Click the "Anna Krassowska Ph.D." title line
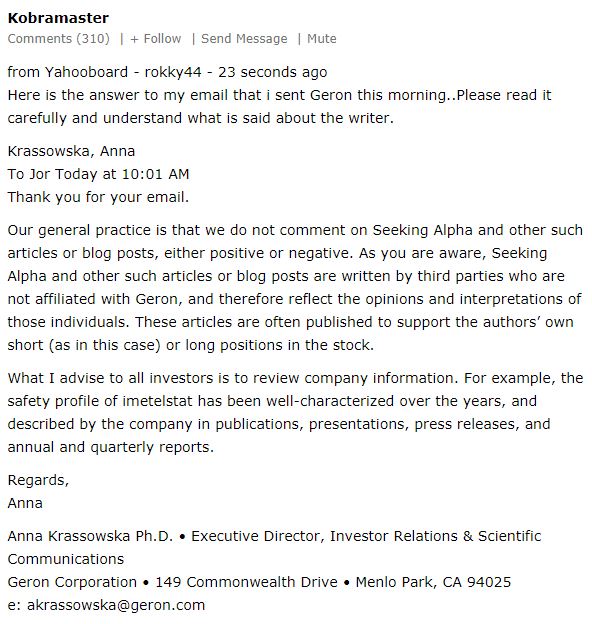This screenshot has width=592, height=624. click(x=275, y=536)
